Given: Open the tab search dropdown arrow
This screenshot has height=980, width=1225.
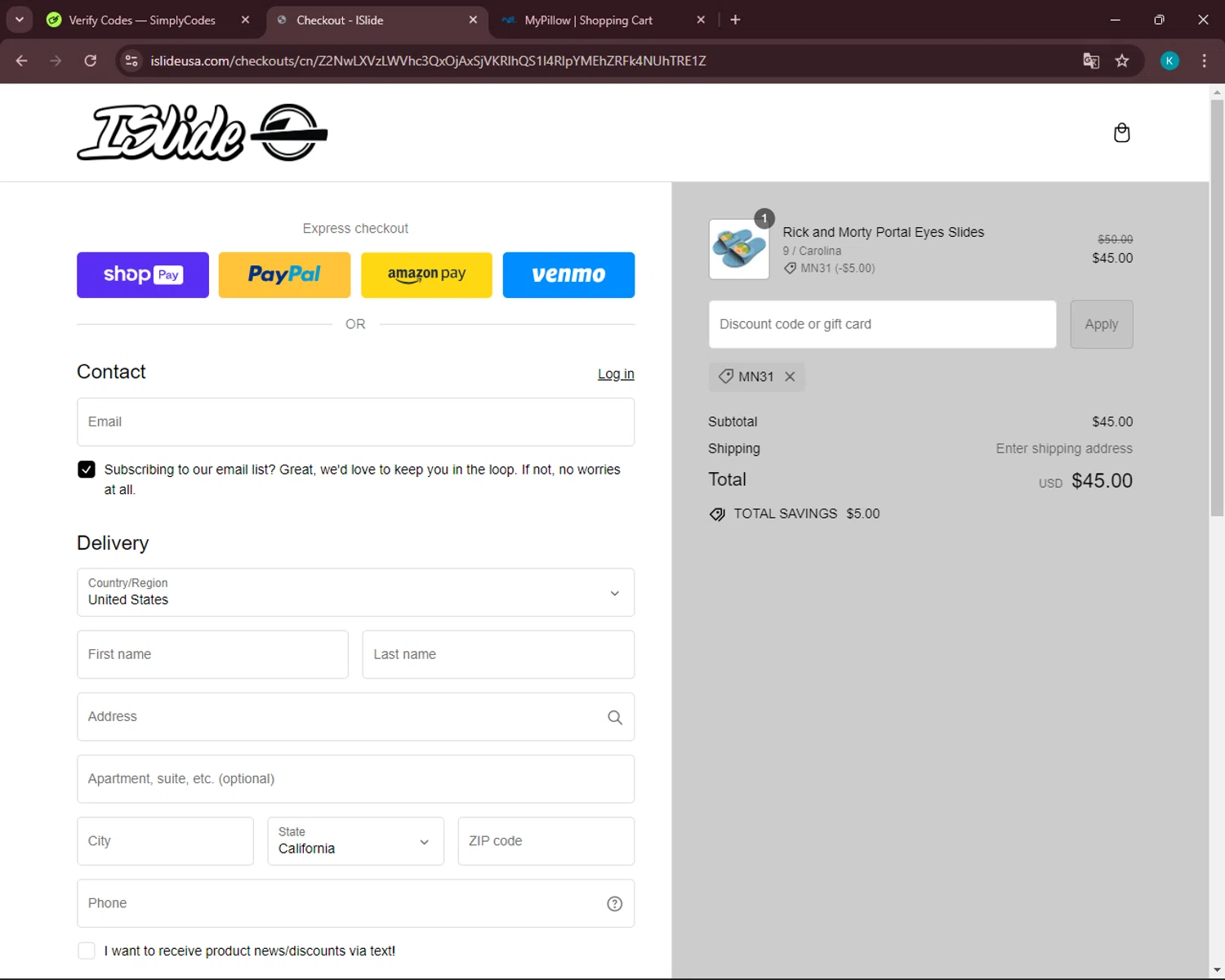Looking at the screenshot, I should (x=19, y=20).
